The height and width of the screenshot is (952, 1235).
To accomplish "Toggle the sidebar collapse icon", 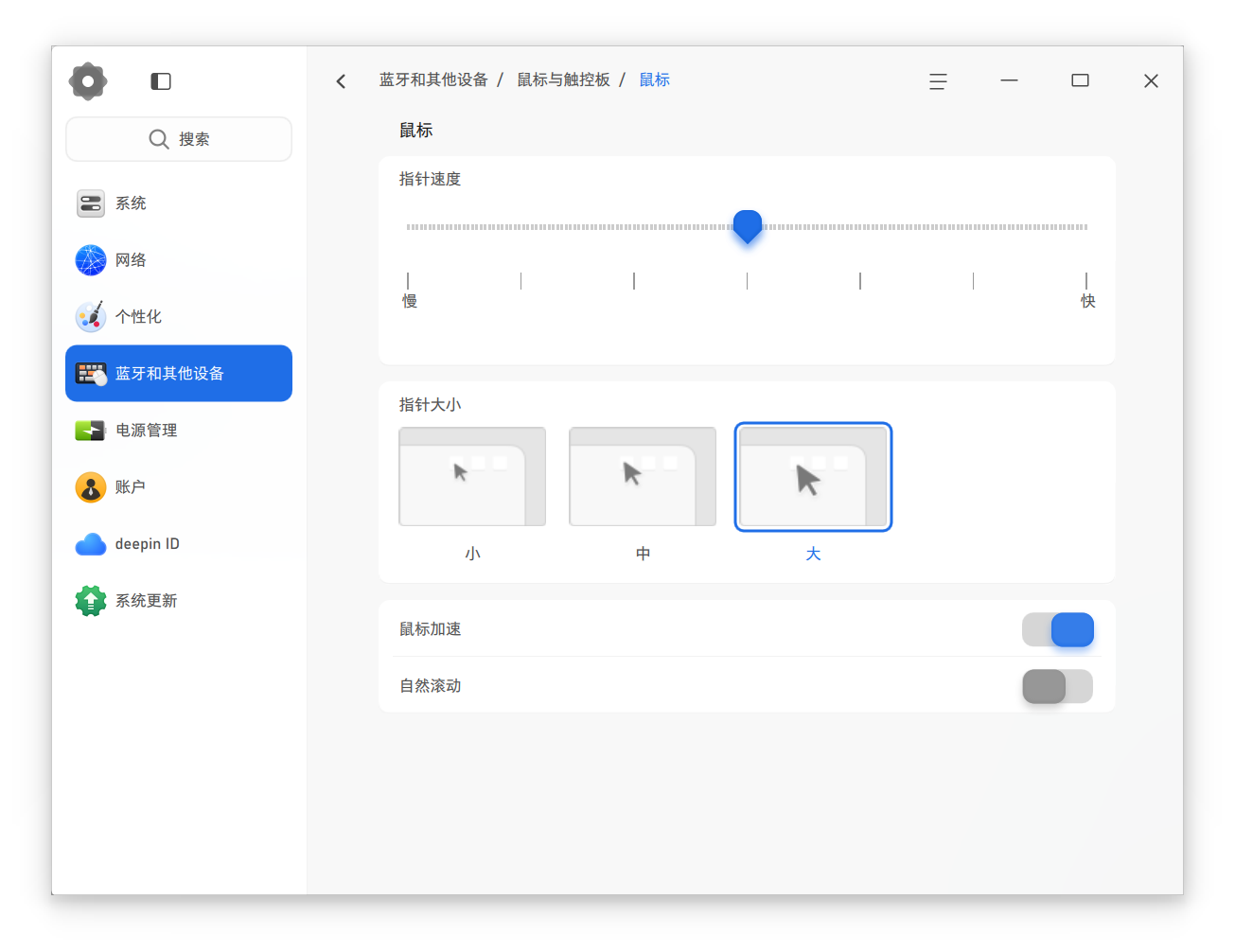I will [161, 81].
